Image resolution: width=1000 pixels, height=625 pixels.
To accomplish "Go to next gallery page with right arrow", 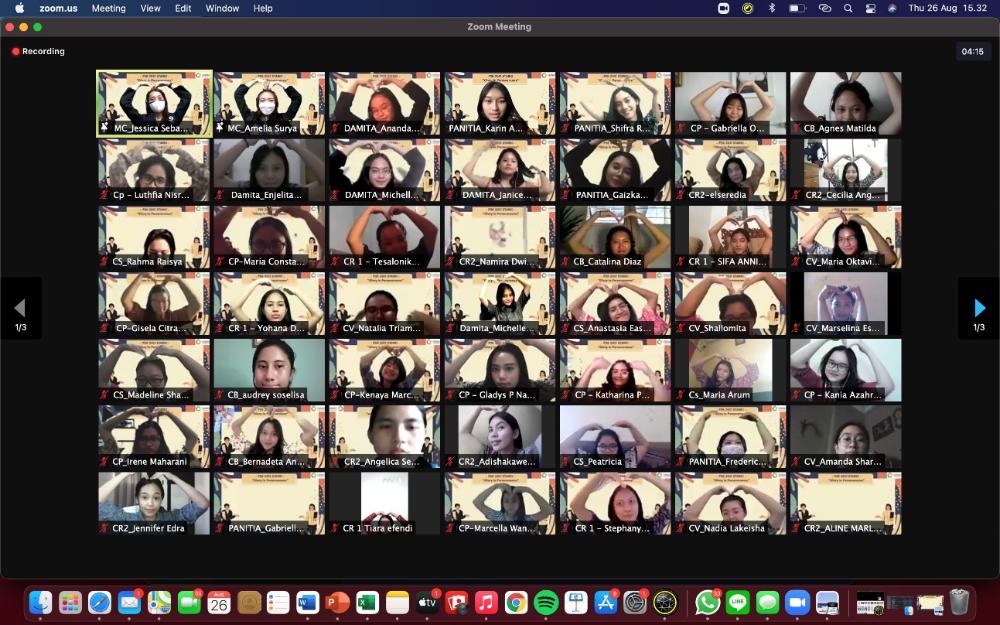I will tap(979, 308).
